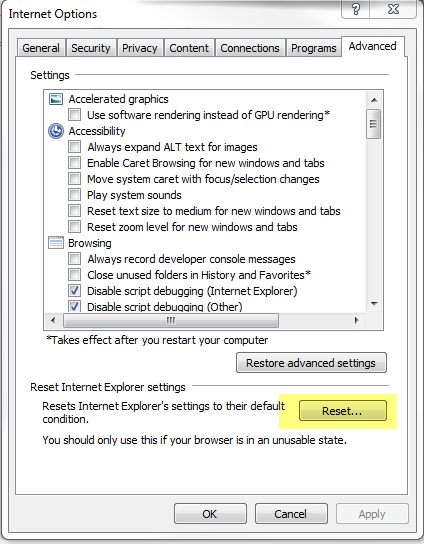Click the Accelerated graphics category icon
The image size is (424, 544).
point(56,99)
